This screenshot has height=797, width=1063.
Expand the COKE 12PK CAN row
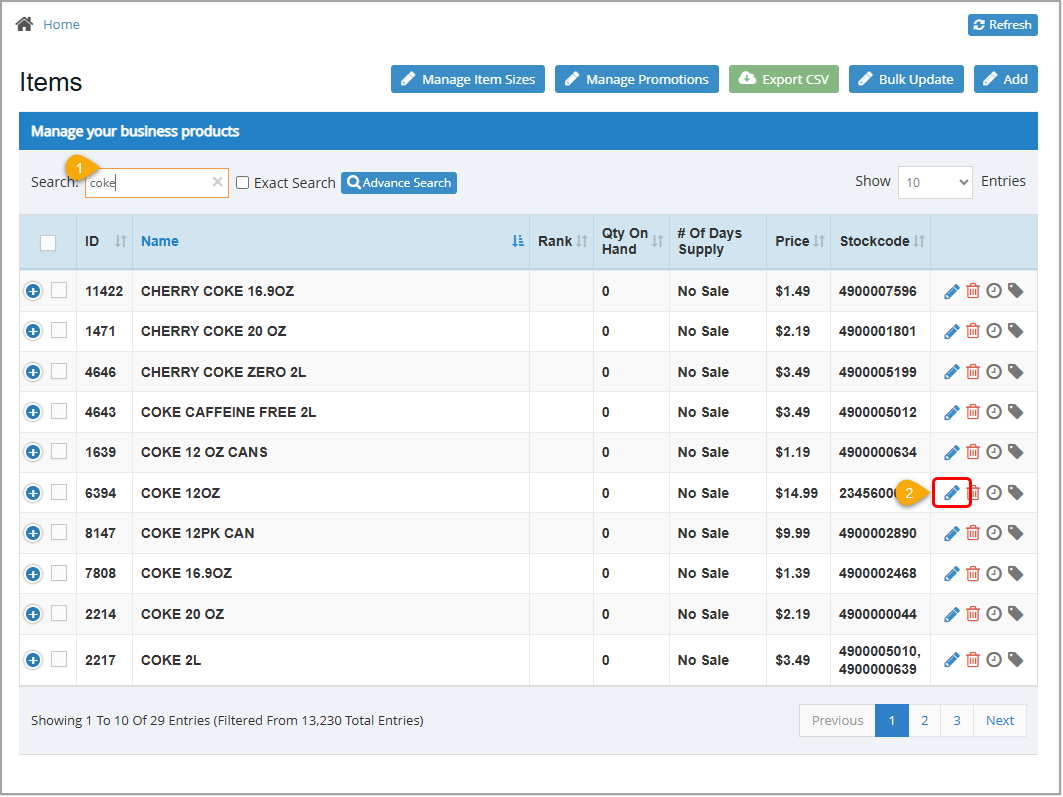tap(32, 533)
